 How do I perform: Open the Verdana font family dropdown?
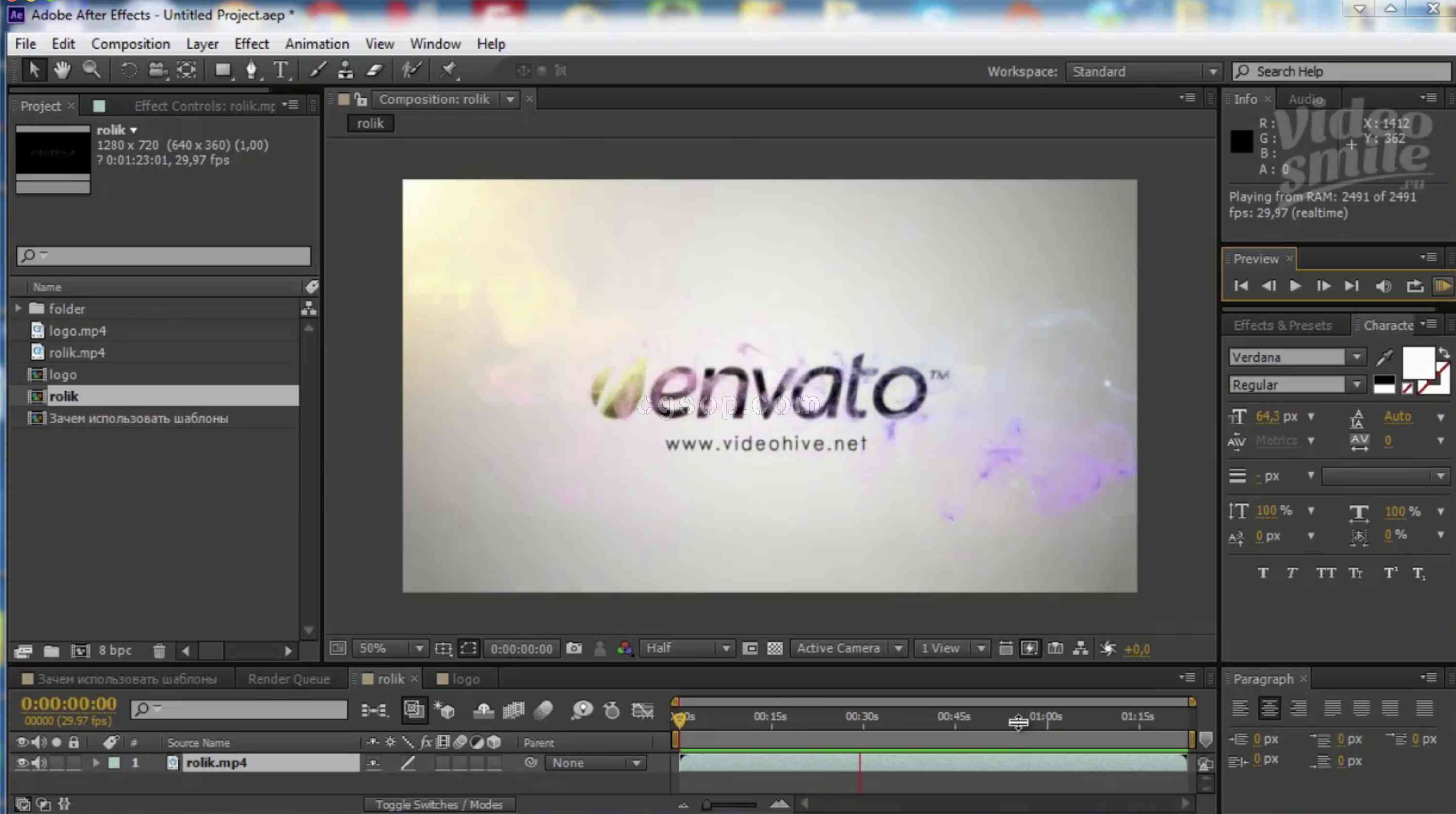coord(1356,357)
